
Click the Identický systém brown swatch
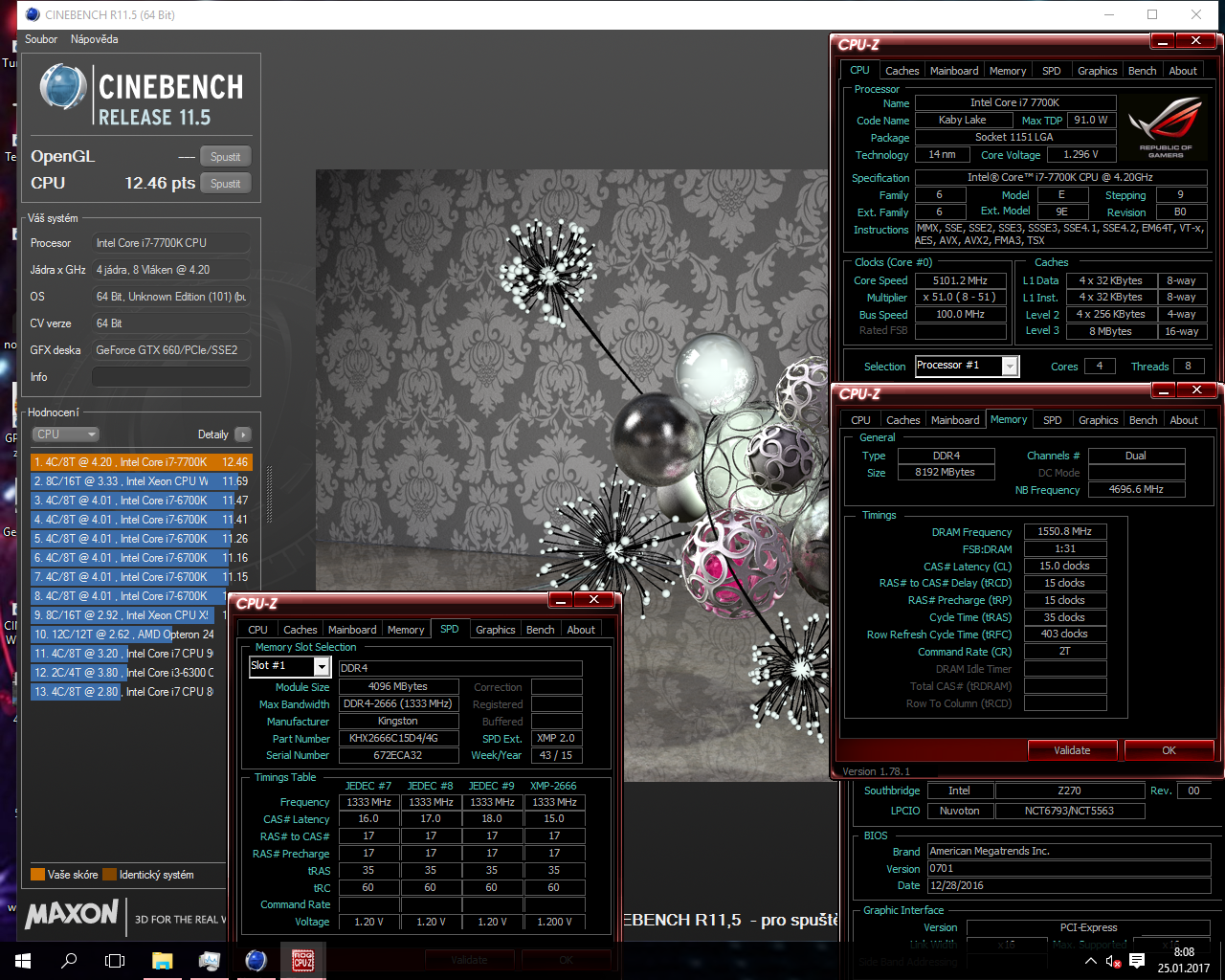(x=109, y=874)
